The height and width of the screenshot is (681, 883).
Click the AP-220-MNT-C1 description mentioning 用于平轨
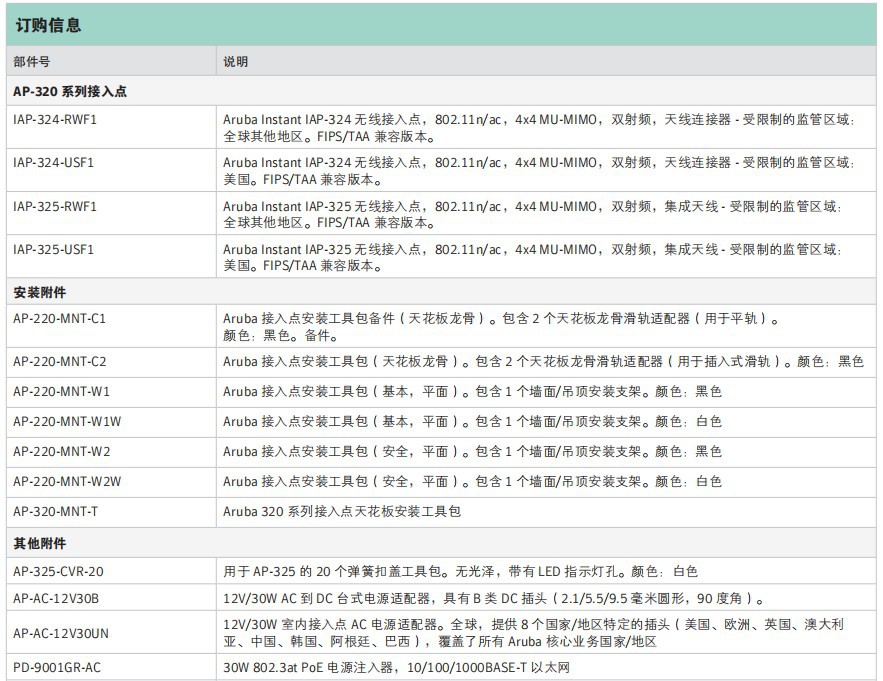pyautogui.click(x=502, y=327)
